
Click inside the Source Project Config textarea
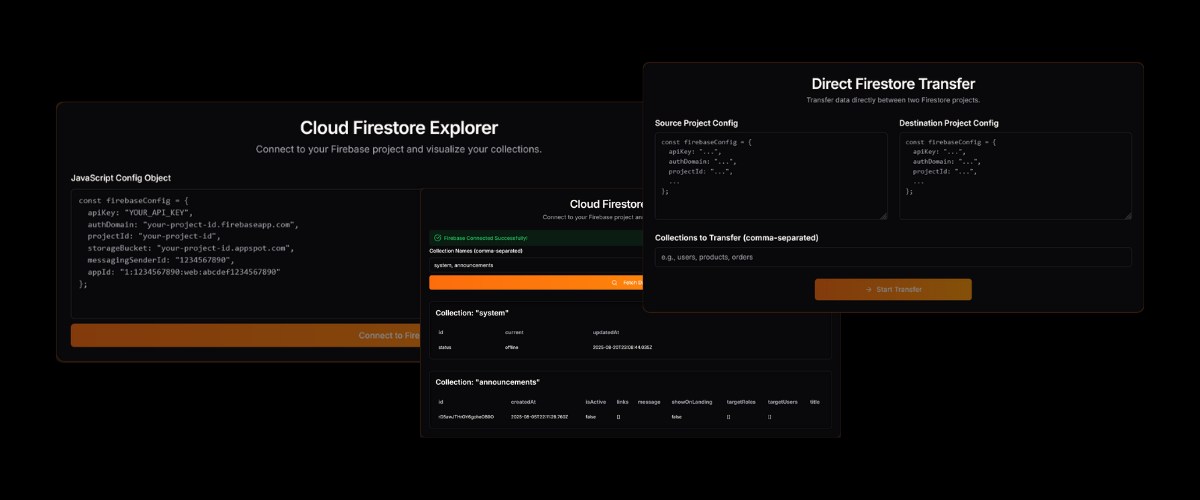(x=771, y=176)
